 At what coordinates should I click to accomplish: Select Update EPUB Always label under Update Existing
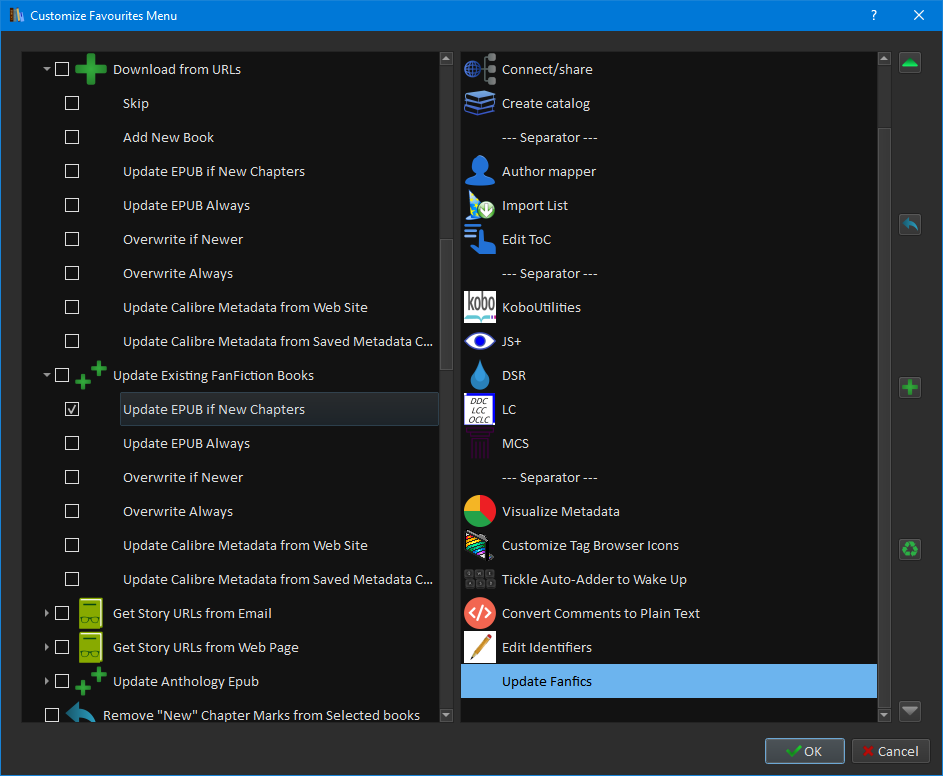pyautogui.click(x=186, y=443)
